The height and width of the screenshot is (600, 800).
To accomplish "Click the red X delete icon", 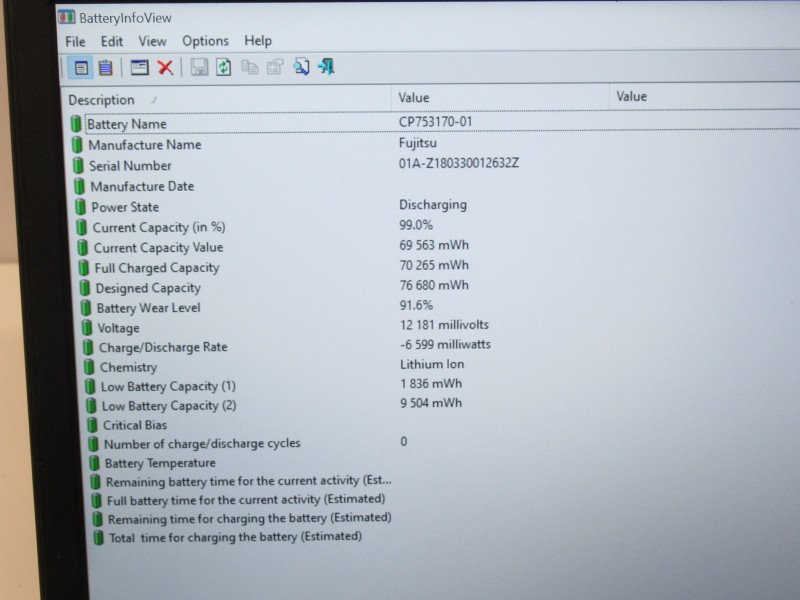I will click(165, 67).
